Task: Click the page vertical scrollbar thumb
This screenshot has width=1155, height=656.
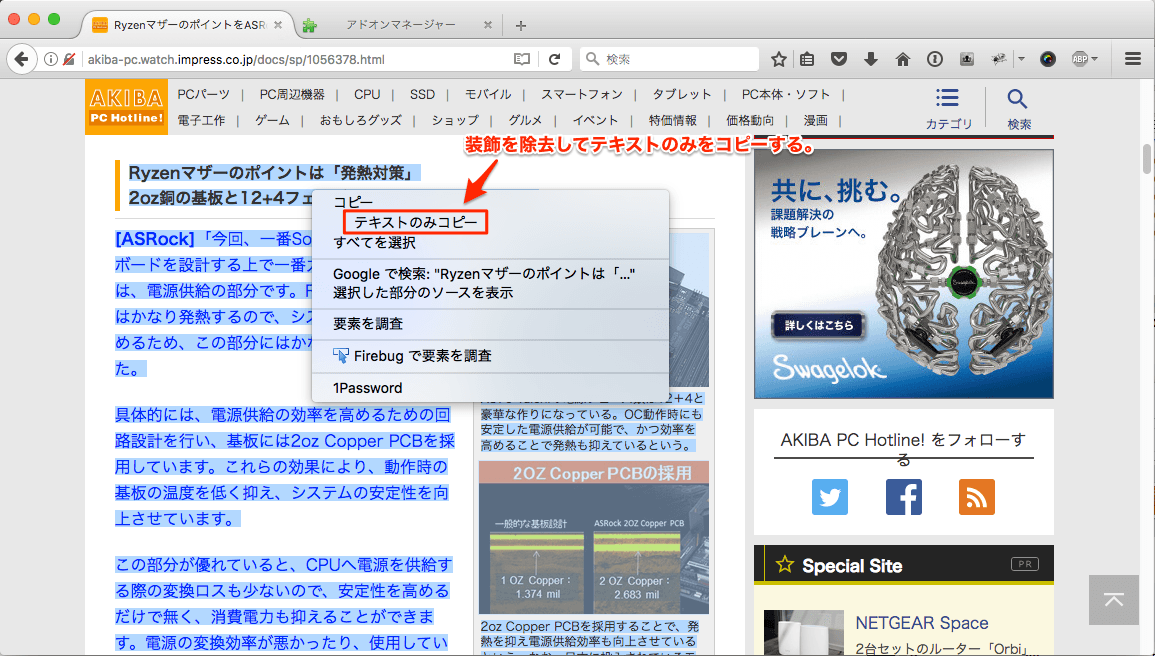Action: 1147,159
